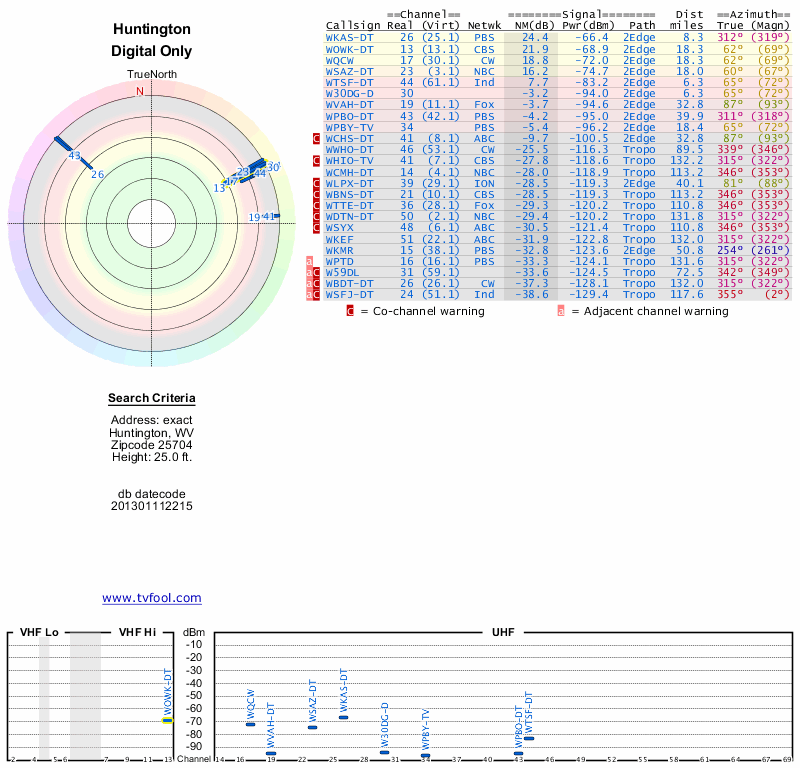This screenshot has width=800, height=768.
Task: Click the WSAZ-DT callsign row
Action: [349, 71]
